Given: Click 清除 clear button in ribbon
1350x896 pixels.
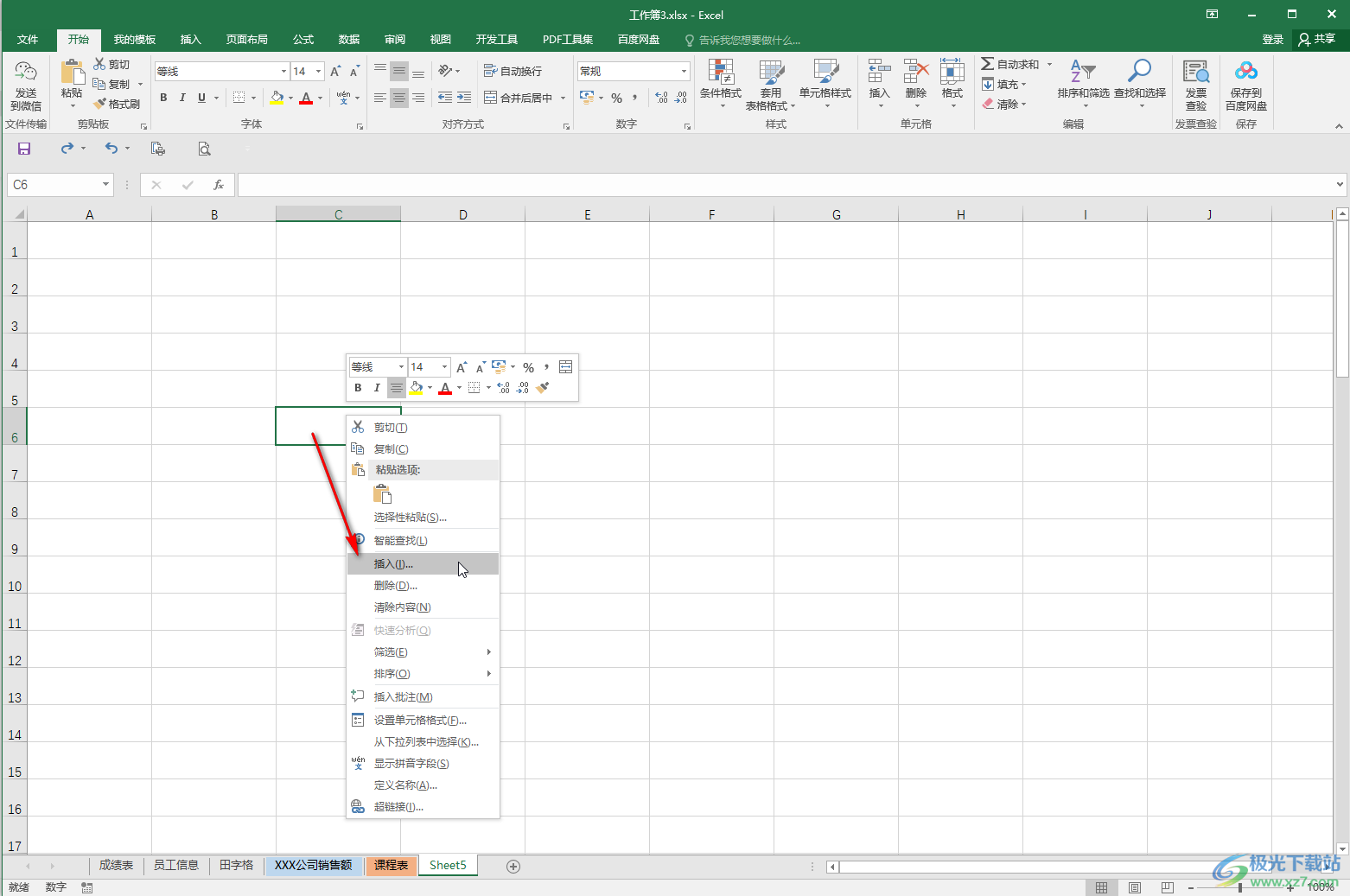Looking at the screenshot, I should 1004,104.
